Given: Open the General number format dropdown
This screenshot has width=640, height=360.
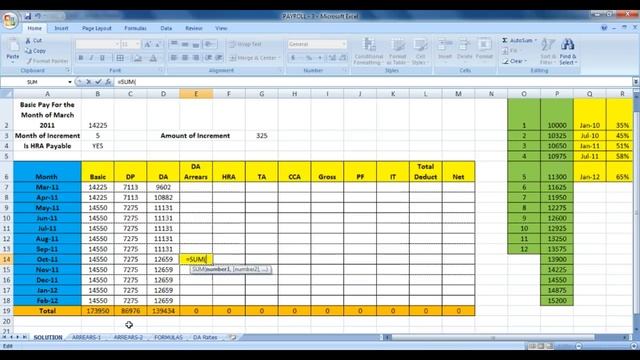Looking at the screenshot, I should click(344, 44).
